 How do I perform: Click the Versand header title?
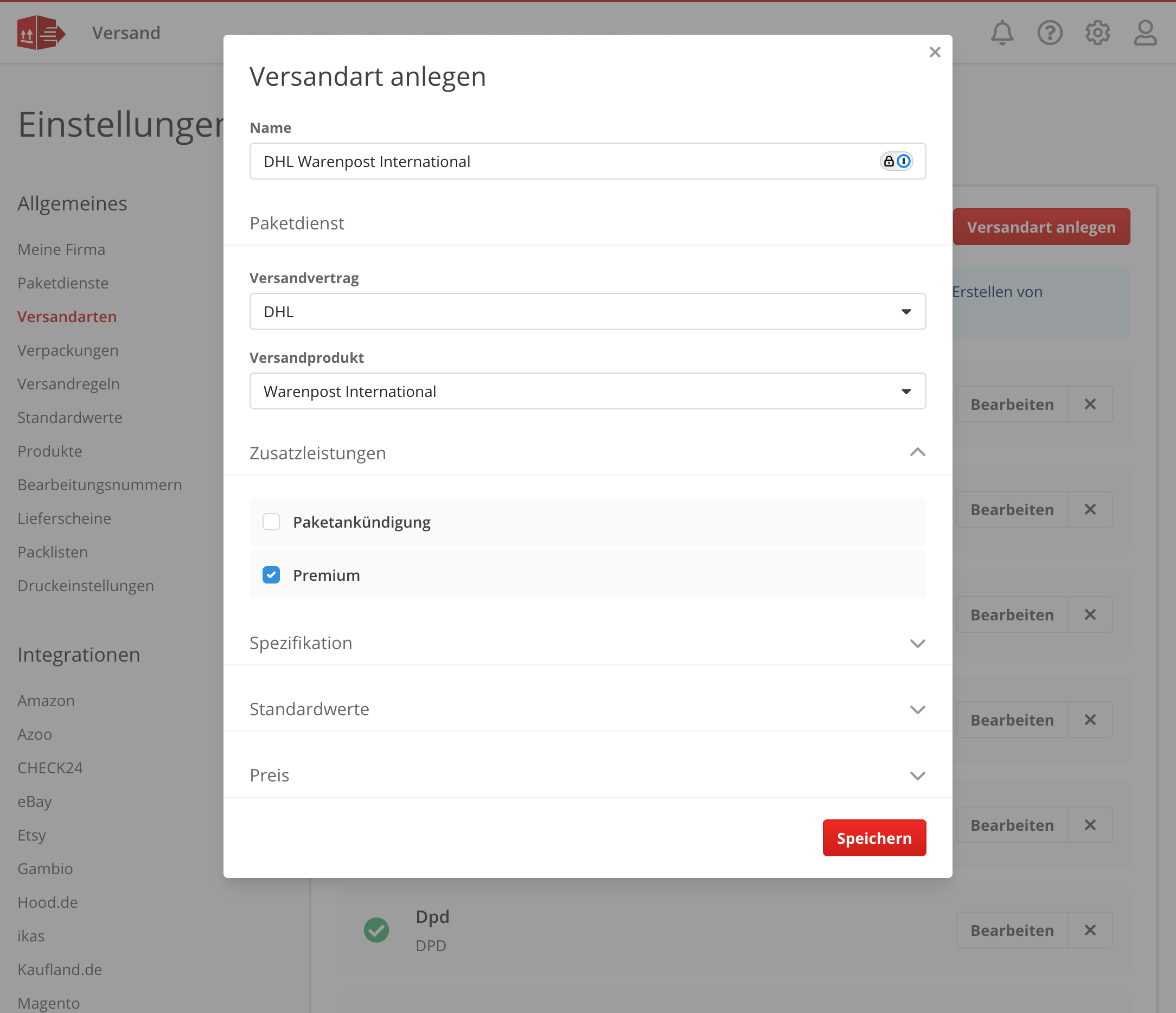[x=126, y=33]
